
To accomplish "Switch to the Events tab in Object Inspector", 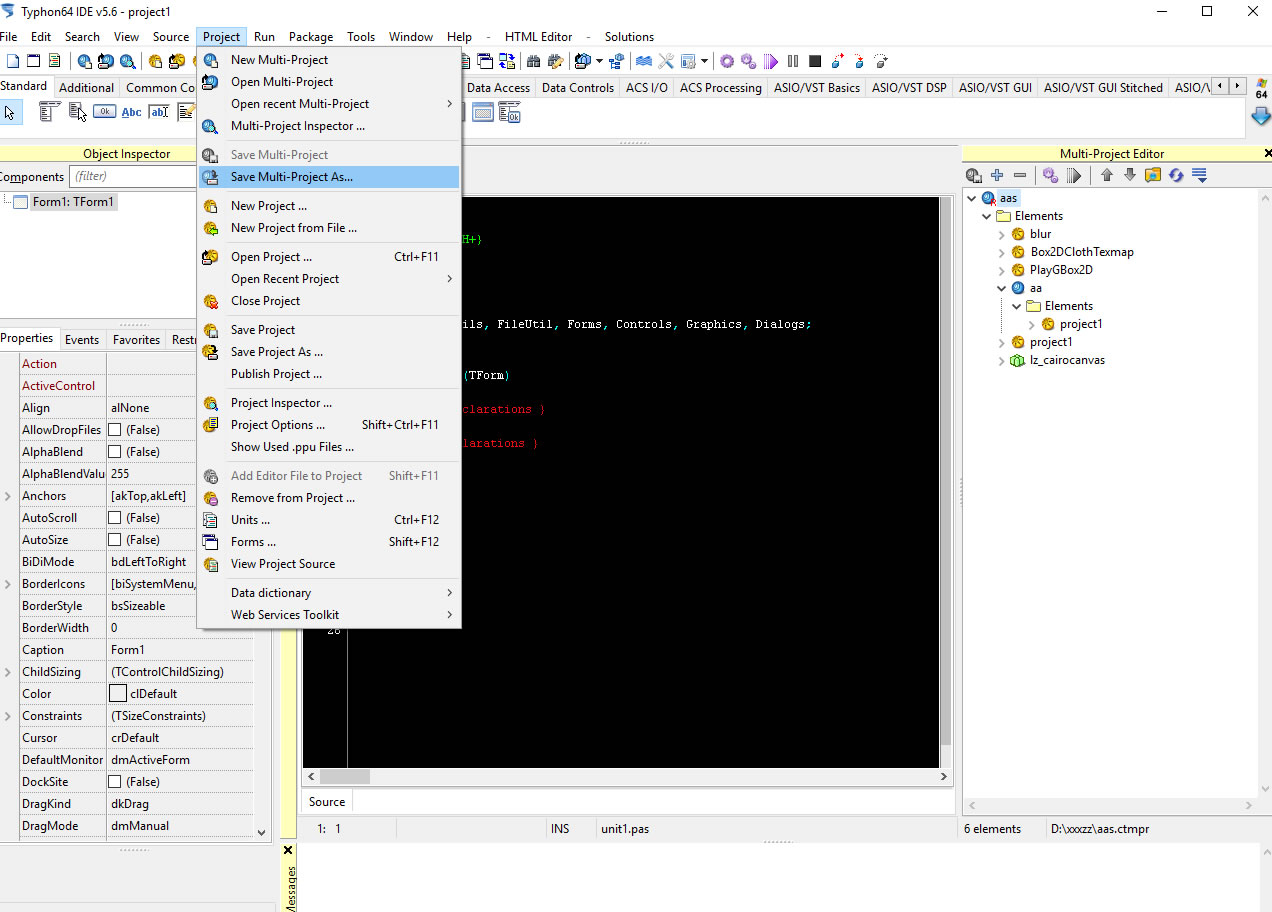I will 82,340.
